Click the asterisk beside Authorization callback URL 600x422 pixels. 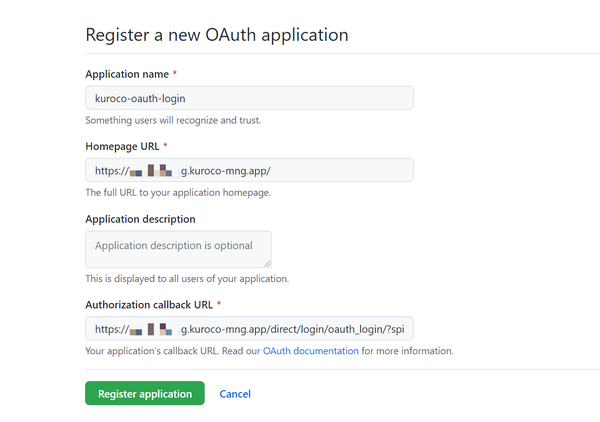[219, 303]
